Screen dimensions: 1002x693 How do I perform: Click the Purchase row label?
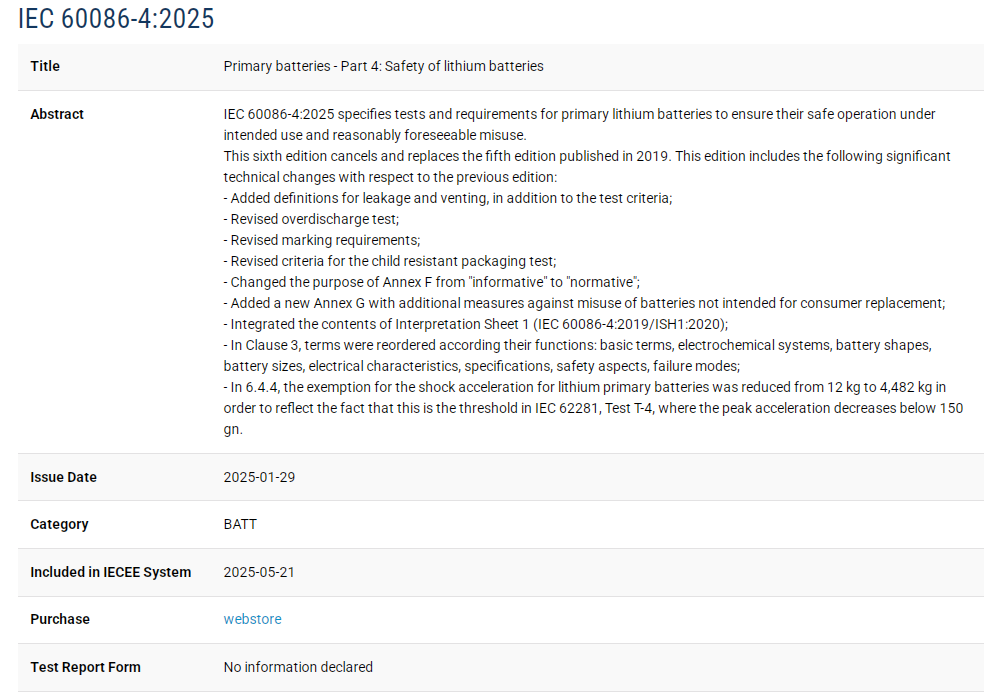(60, 619)
